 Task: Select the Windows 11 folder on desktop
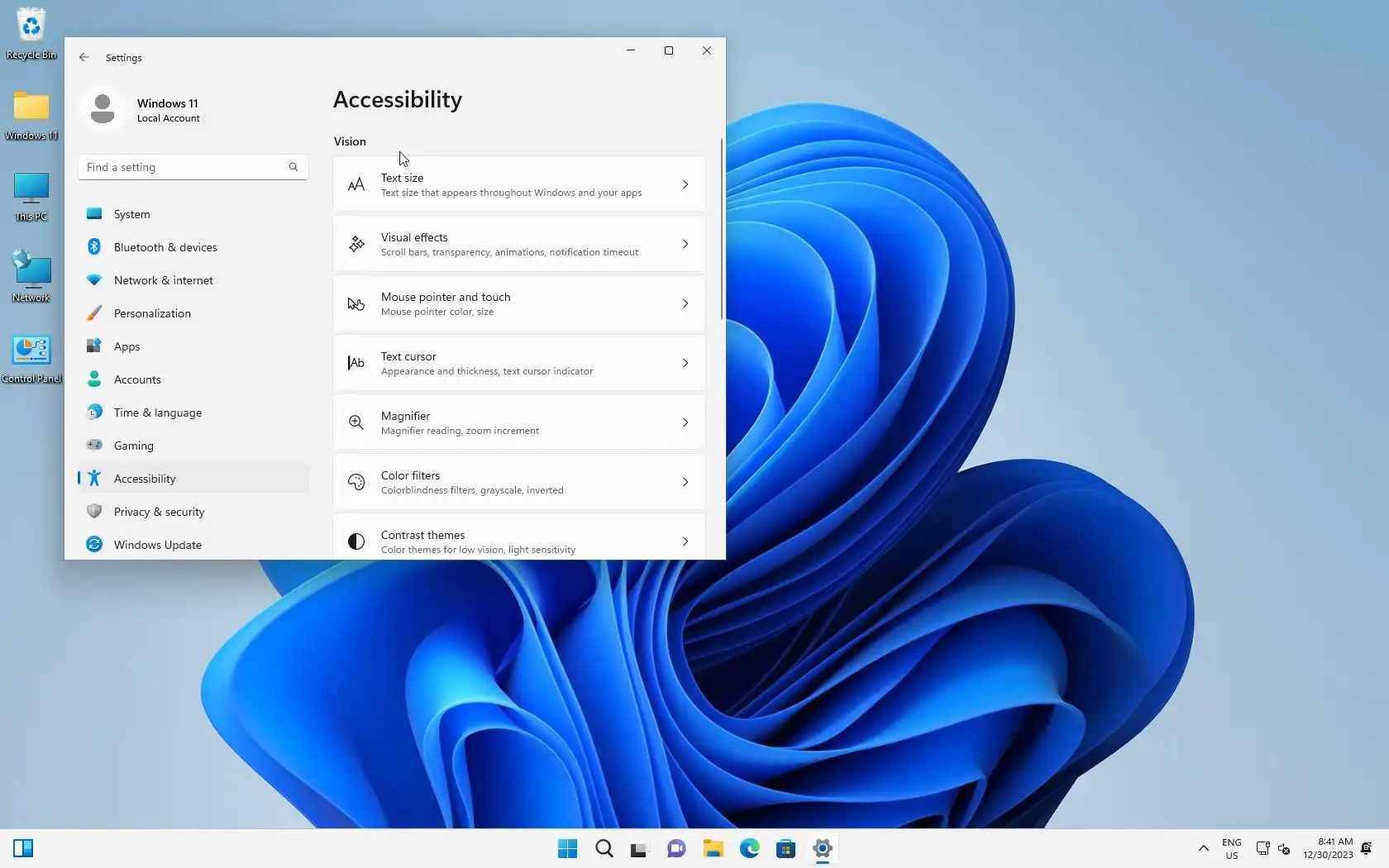click(31, 115)
